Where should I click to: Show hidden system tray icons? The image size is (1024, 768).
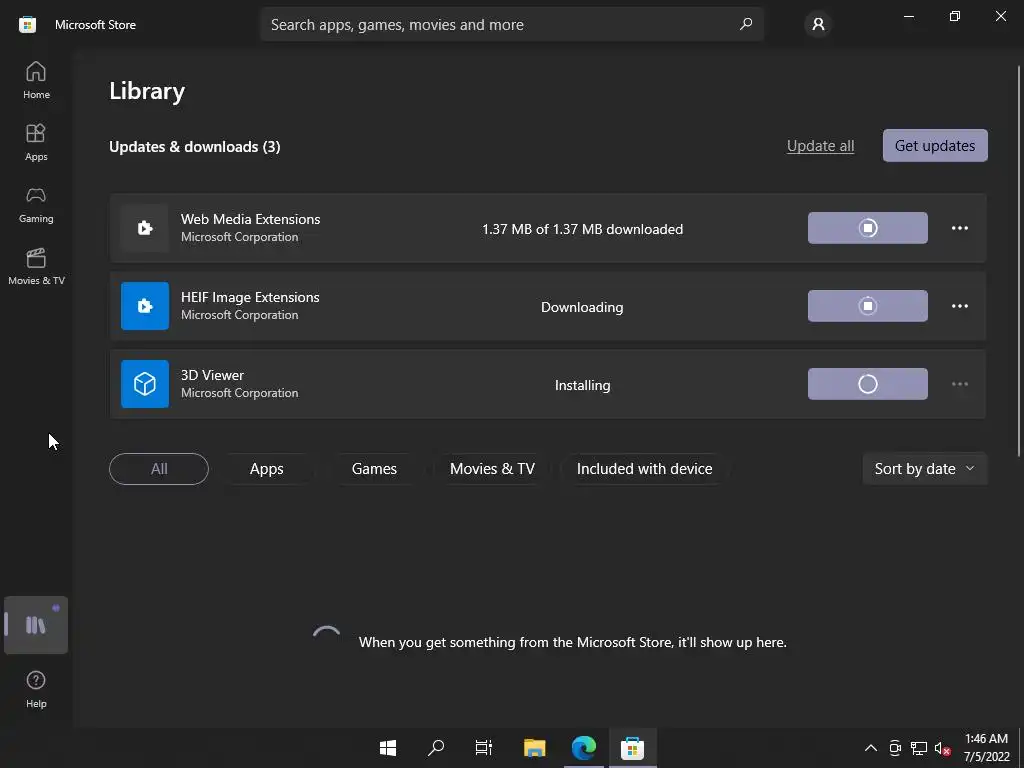click(871, 748)
